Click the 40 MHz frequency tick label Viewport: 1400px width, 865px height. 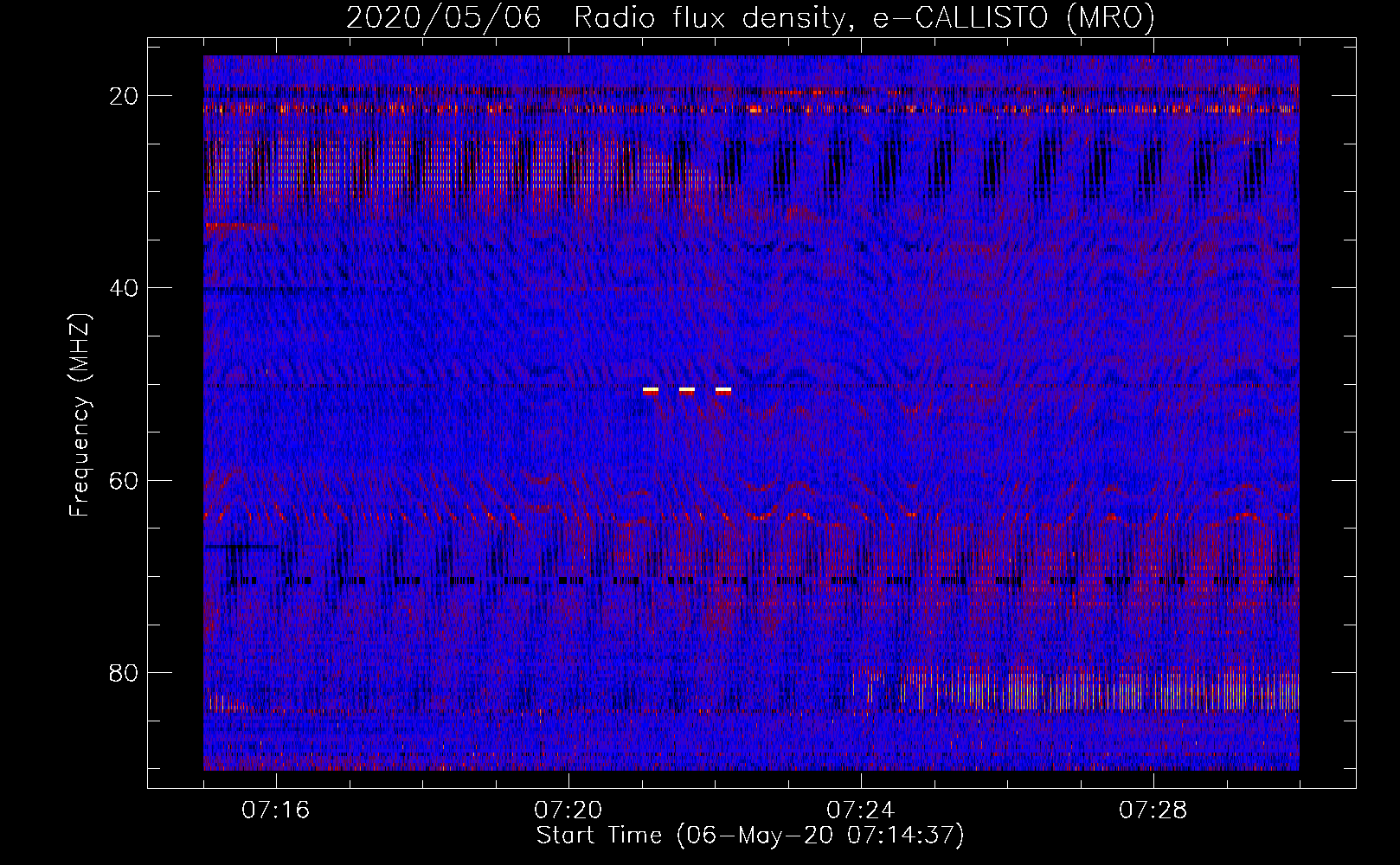(x=124, y=288)
